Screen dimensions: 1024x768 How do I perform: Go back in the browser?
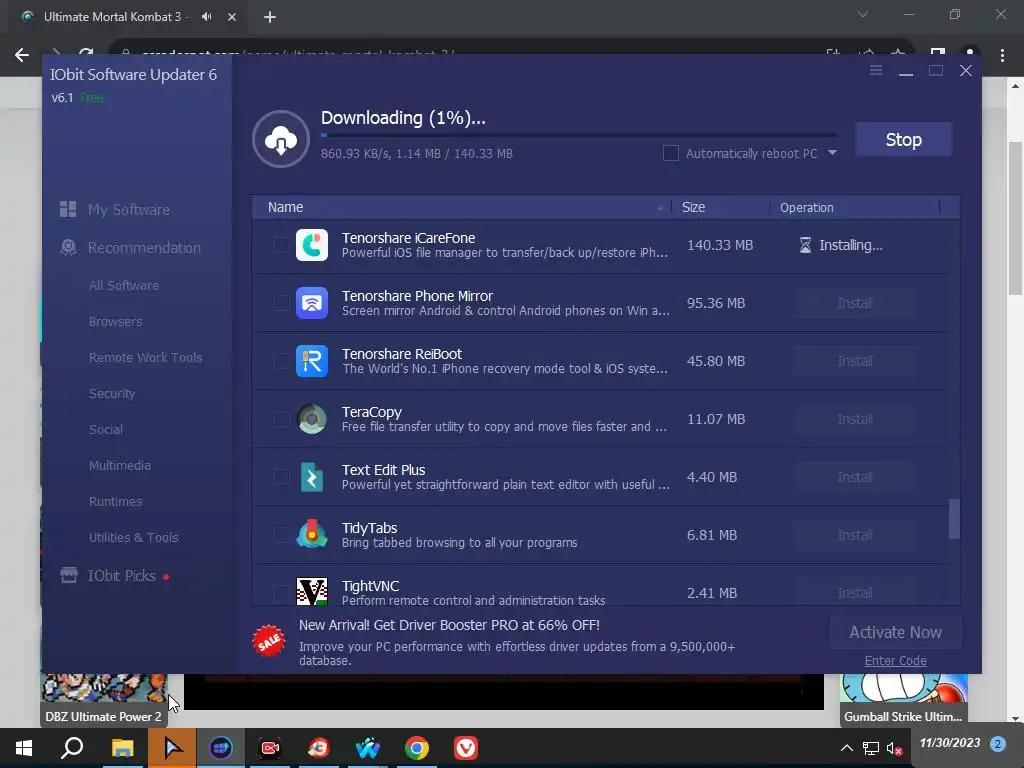(x=22, y=55)
